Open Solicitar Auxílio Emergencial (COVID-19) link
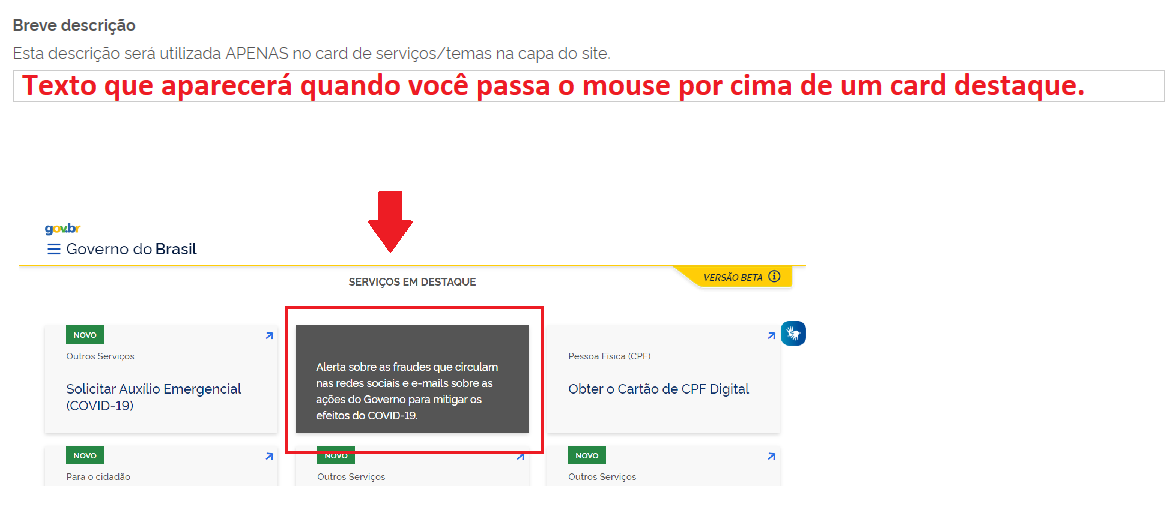 click(154, 397)
